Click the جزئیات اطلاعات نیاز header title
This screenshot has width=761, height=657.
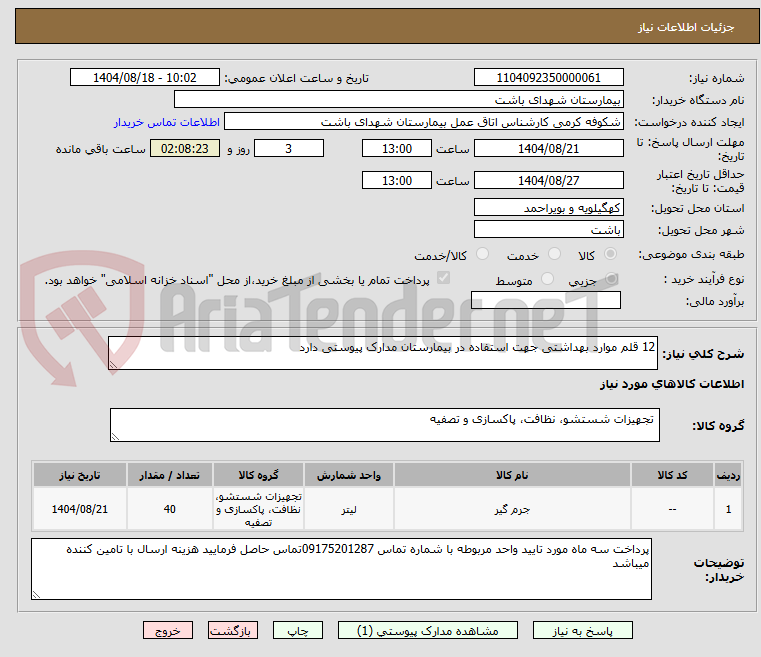(x=685, y=27)
